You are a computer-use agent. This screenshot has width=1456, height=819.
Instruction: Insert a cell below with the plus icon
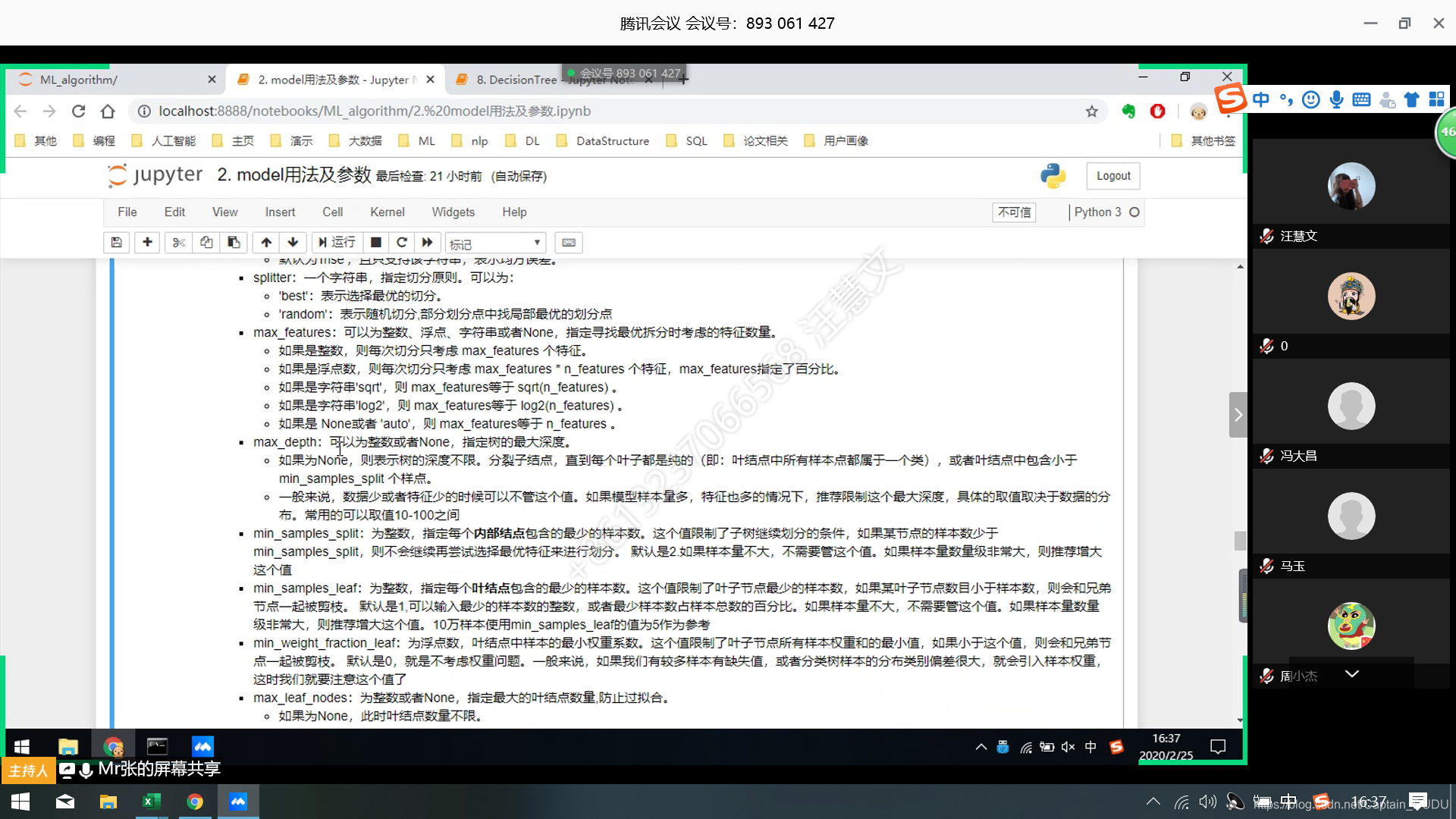pyautogui.click(x=147, y=243)
